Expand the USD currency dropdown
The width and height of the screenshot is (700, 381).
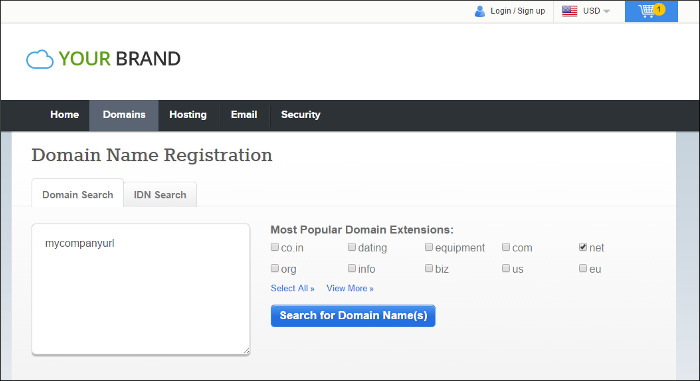point(596,11)
